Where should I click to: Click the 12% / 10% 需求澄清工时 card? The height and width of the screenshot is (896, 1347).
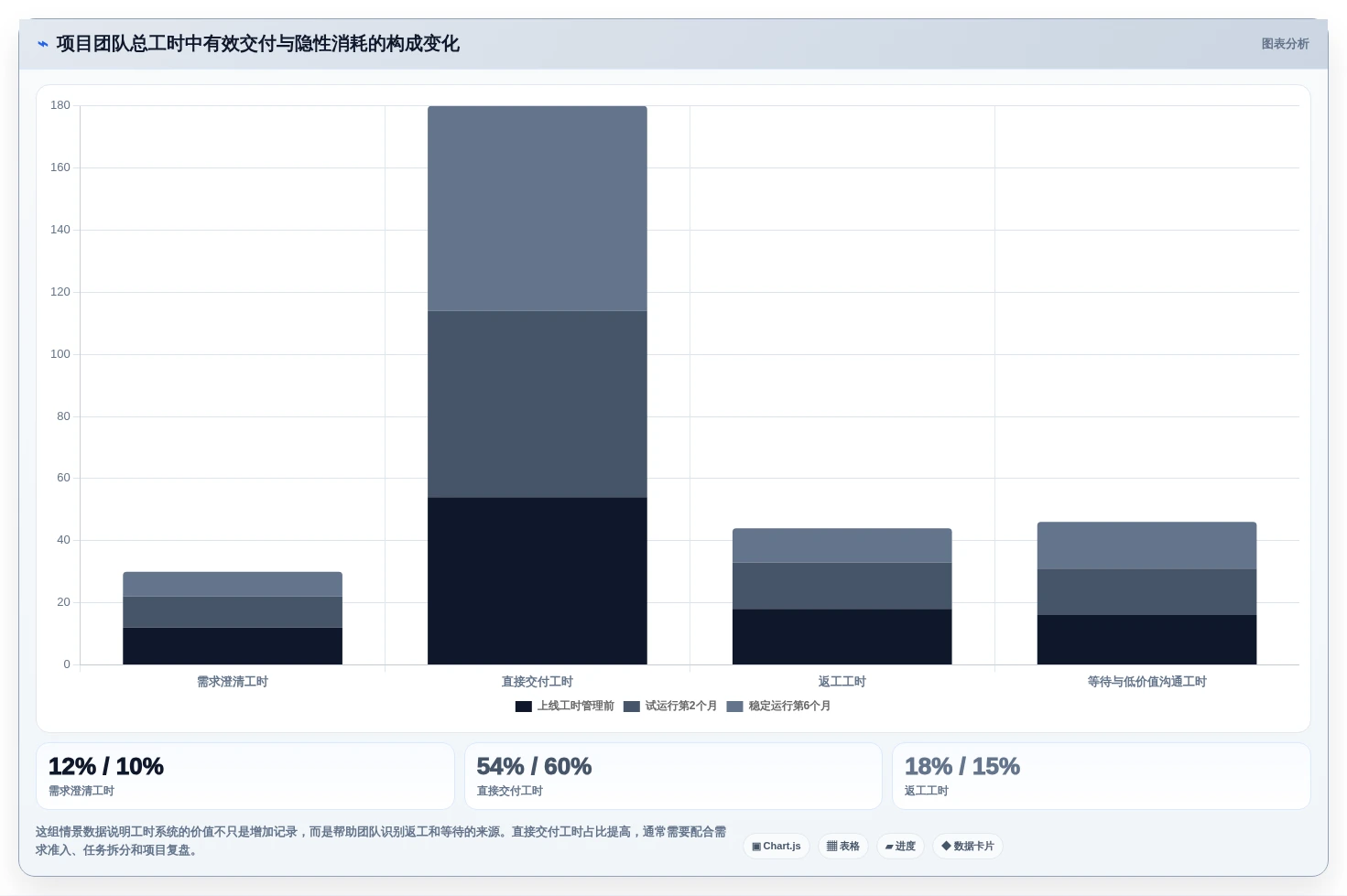click(x=245, y=776)
